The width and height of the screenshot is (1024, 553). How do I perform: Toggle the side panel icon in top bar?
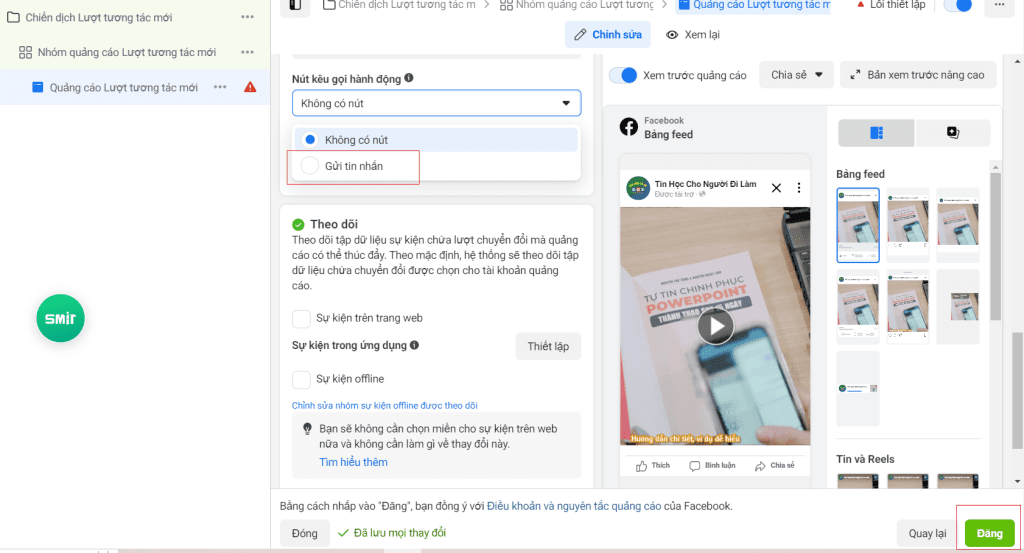coord(295,5)
